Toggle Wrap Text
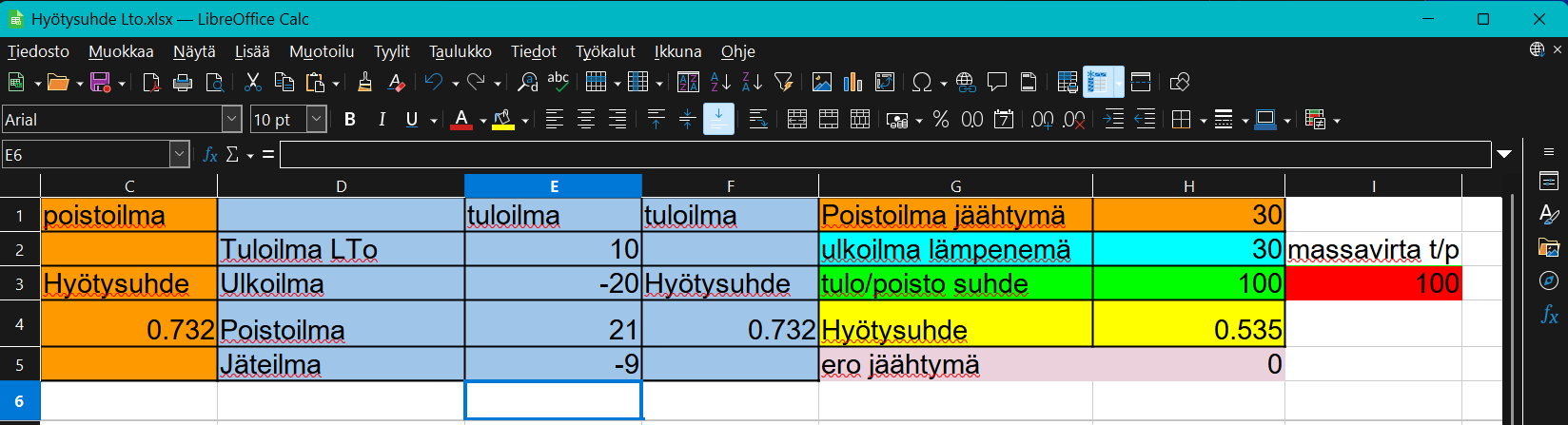This screenshot has height=425, width=1568. (758, 120)
